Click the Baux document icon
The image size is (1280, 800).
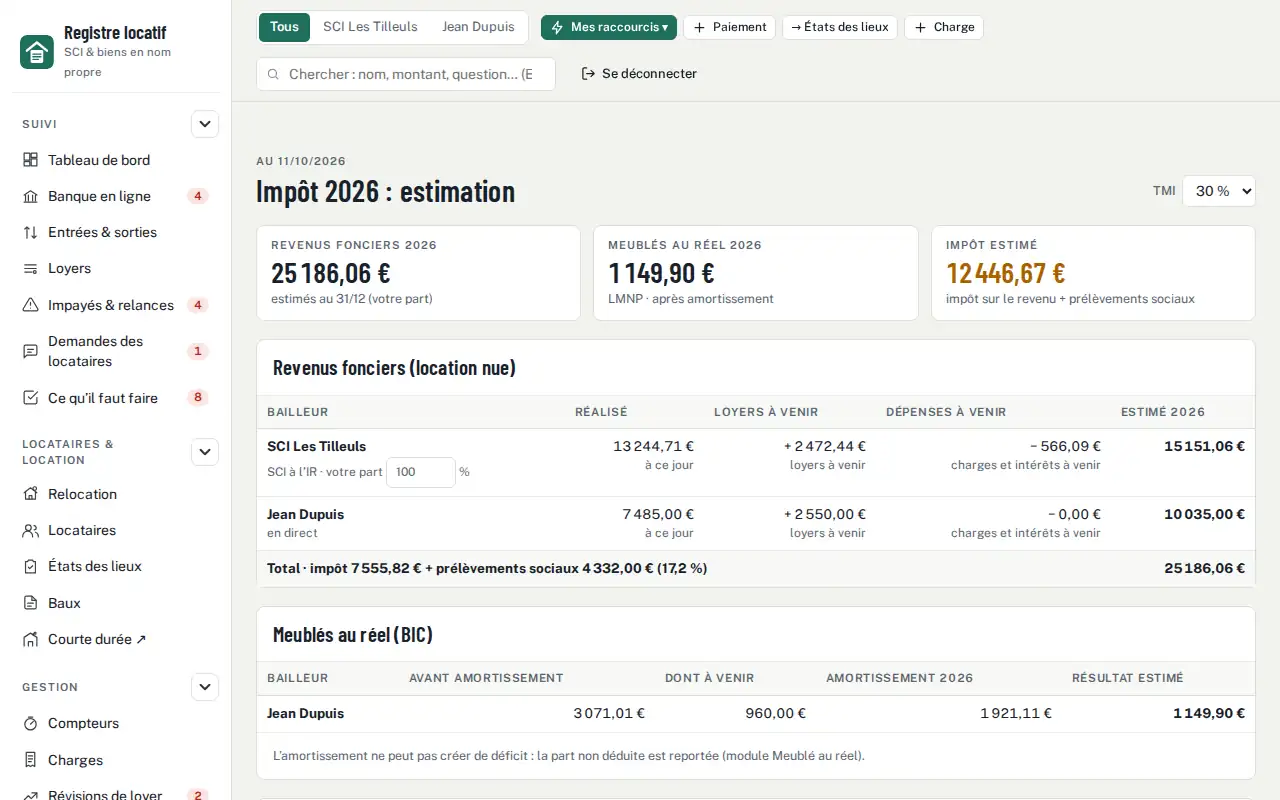pyautogui.click(x=30, y=603)
